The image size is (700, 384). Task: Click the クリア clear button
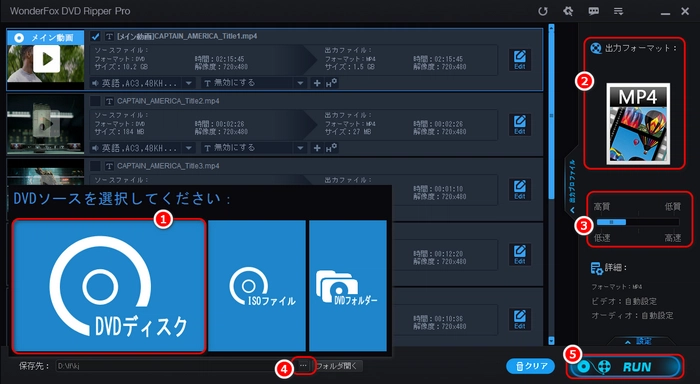click(530, 366)
